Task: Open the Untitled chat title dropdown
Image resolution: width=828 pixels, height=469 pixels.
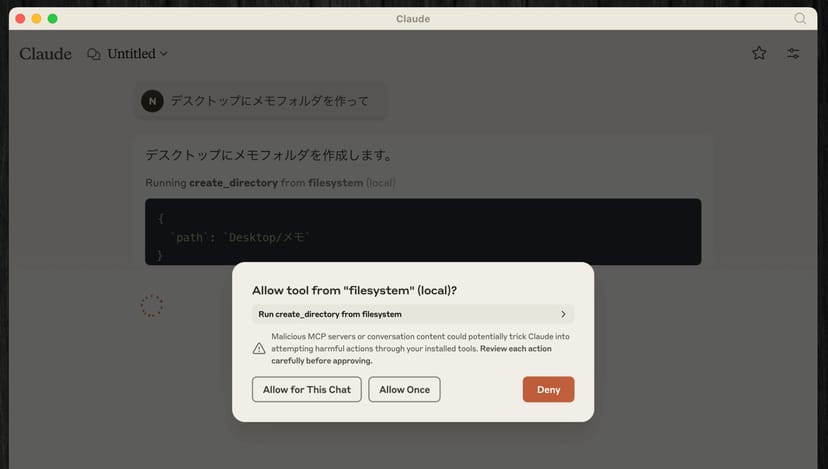Action: tap(138, 54)
